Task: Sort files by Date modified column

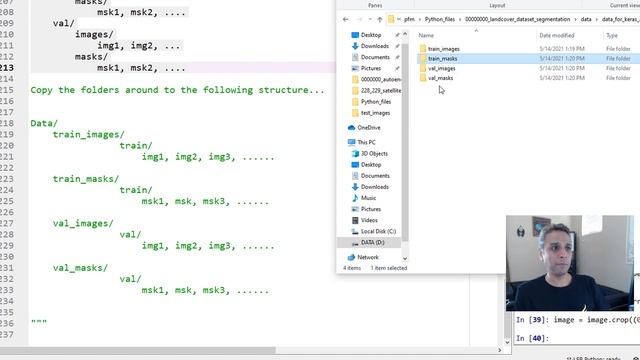Action: click(x=557, y=36)
